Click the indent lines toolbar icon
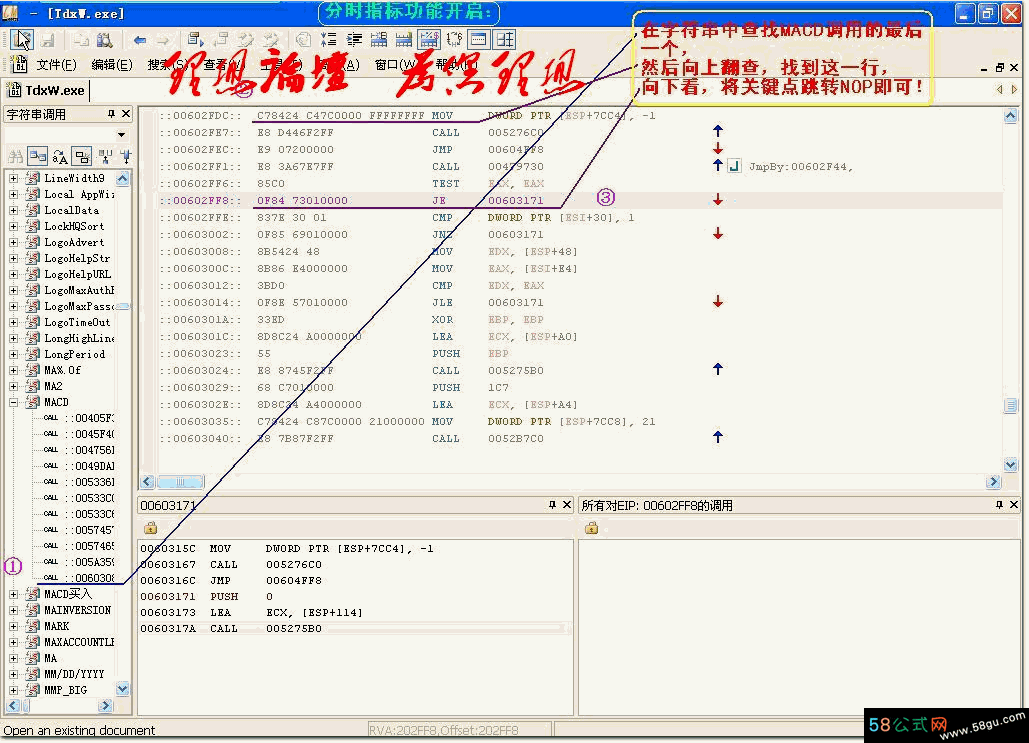The image size is (1029, 743). point(354,40)
